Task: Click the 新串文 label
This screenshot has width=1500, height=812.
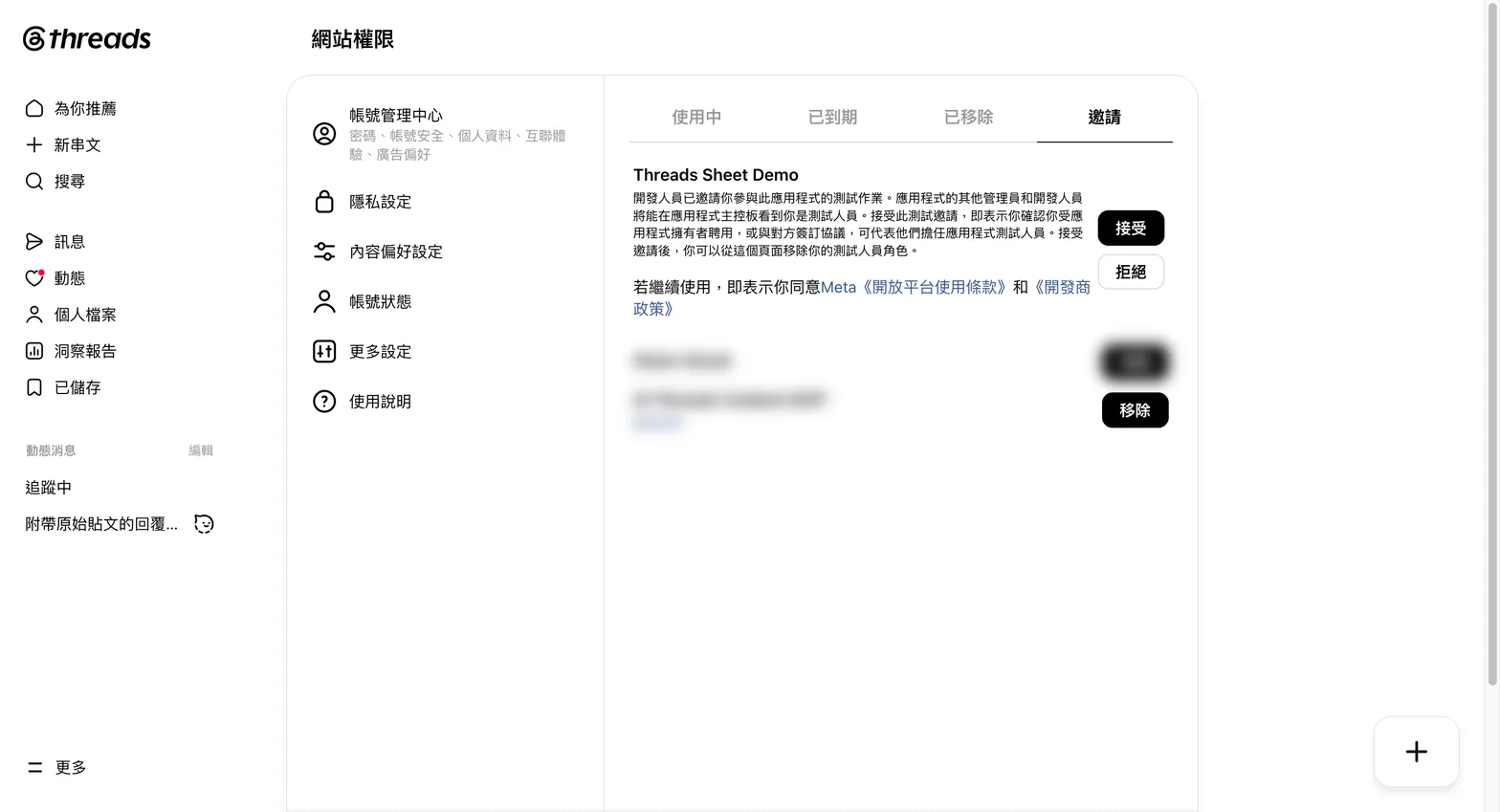Action: (x=77, y=144)
